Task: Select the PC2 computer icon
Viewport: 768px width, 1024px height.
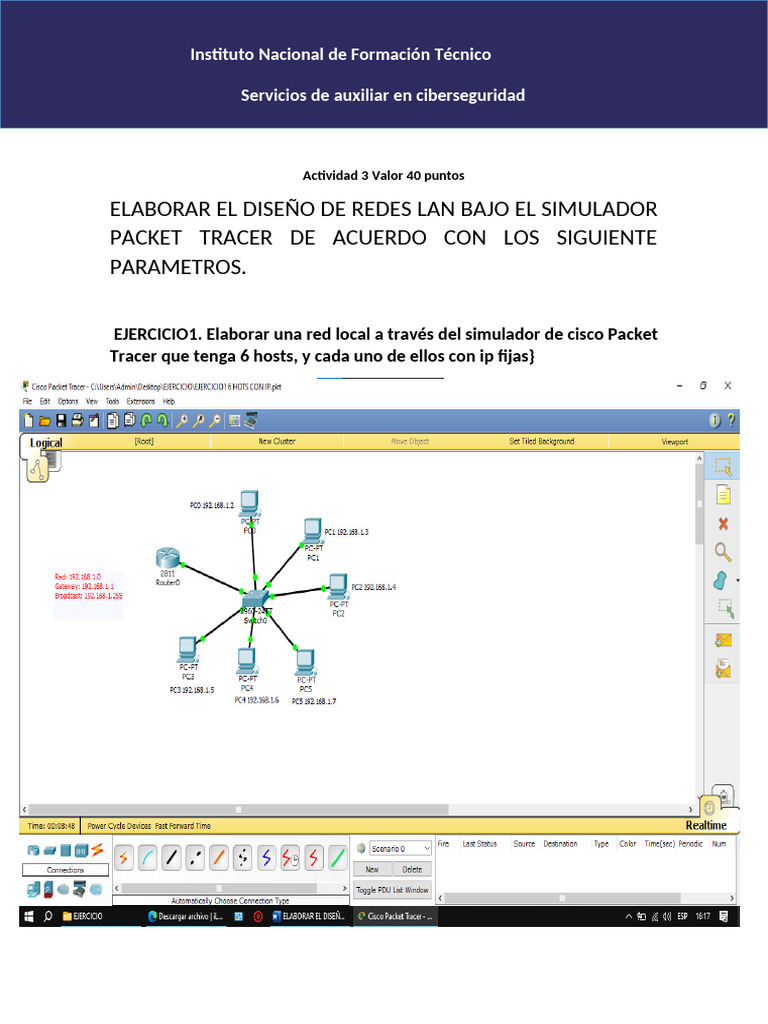Action: click(x=338, y=586)
